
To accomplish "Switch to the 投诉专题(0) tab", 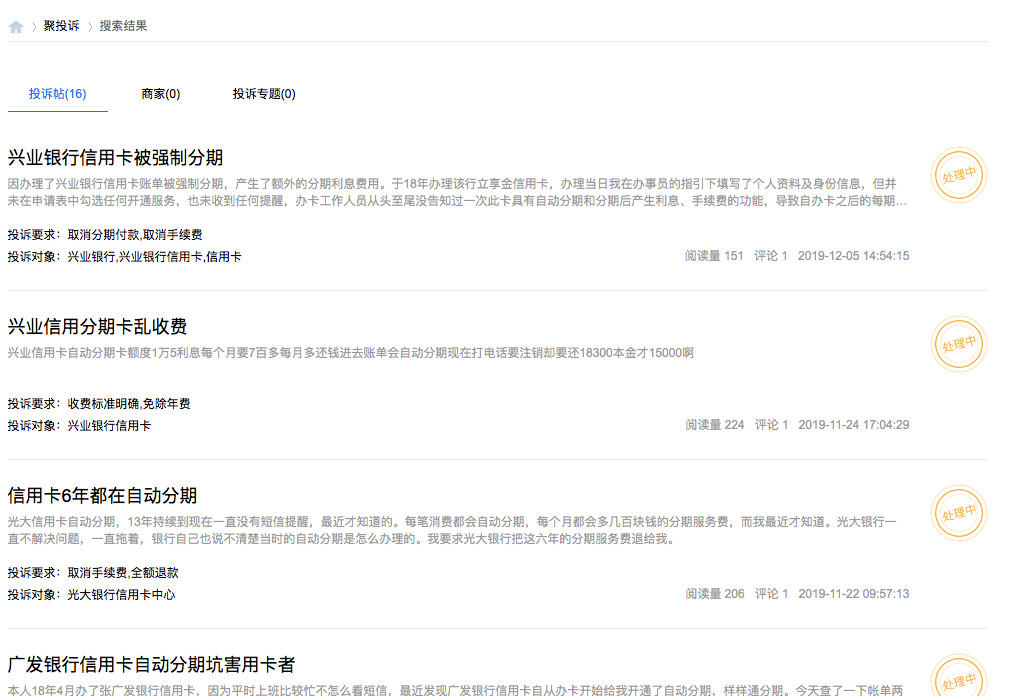I will tap(264, 94).
